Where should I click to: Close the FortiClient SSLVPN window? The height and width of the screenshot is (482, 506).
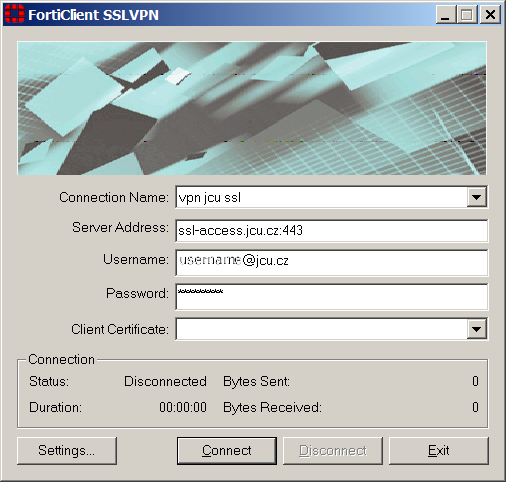tap(490, 15)
